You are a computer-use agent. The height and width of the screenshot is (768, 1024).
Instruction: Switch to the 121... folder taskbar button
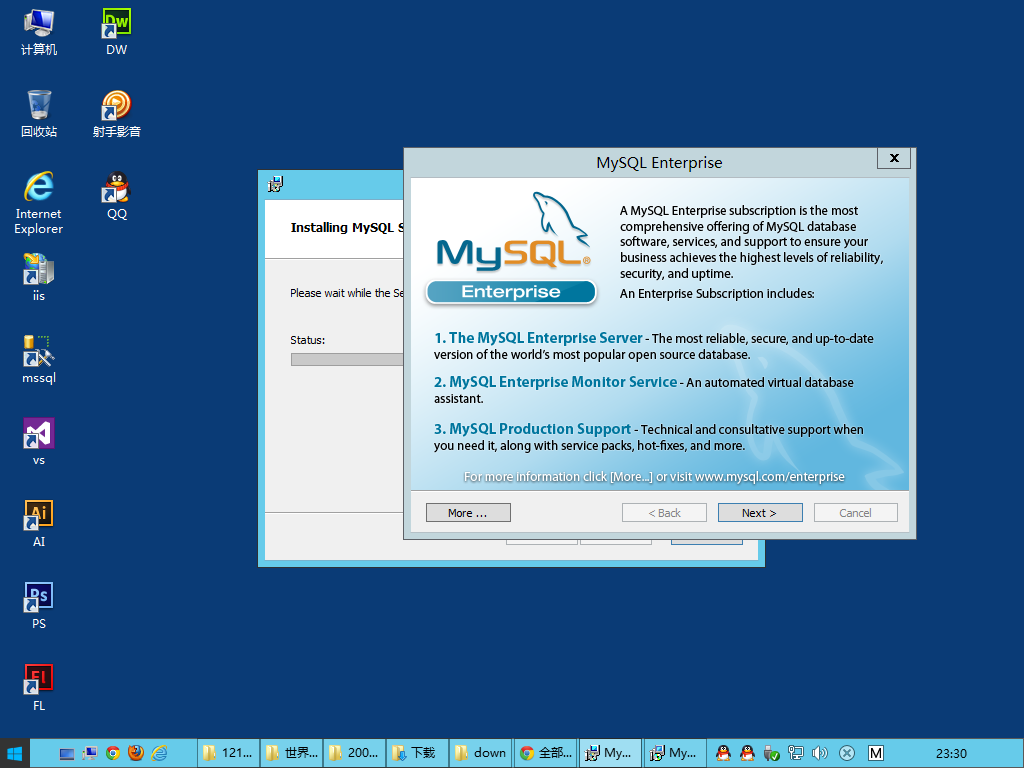pos(228,753)
